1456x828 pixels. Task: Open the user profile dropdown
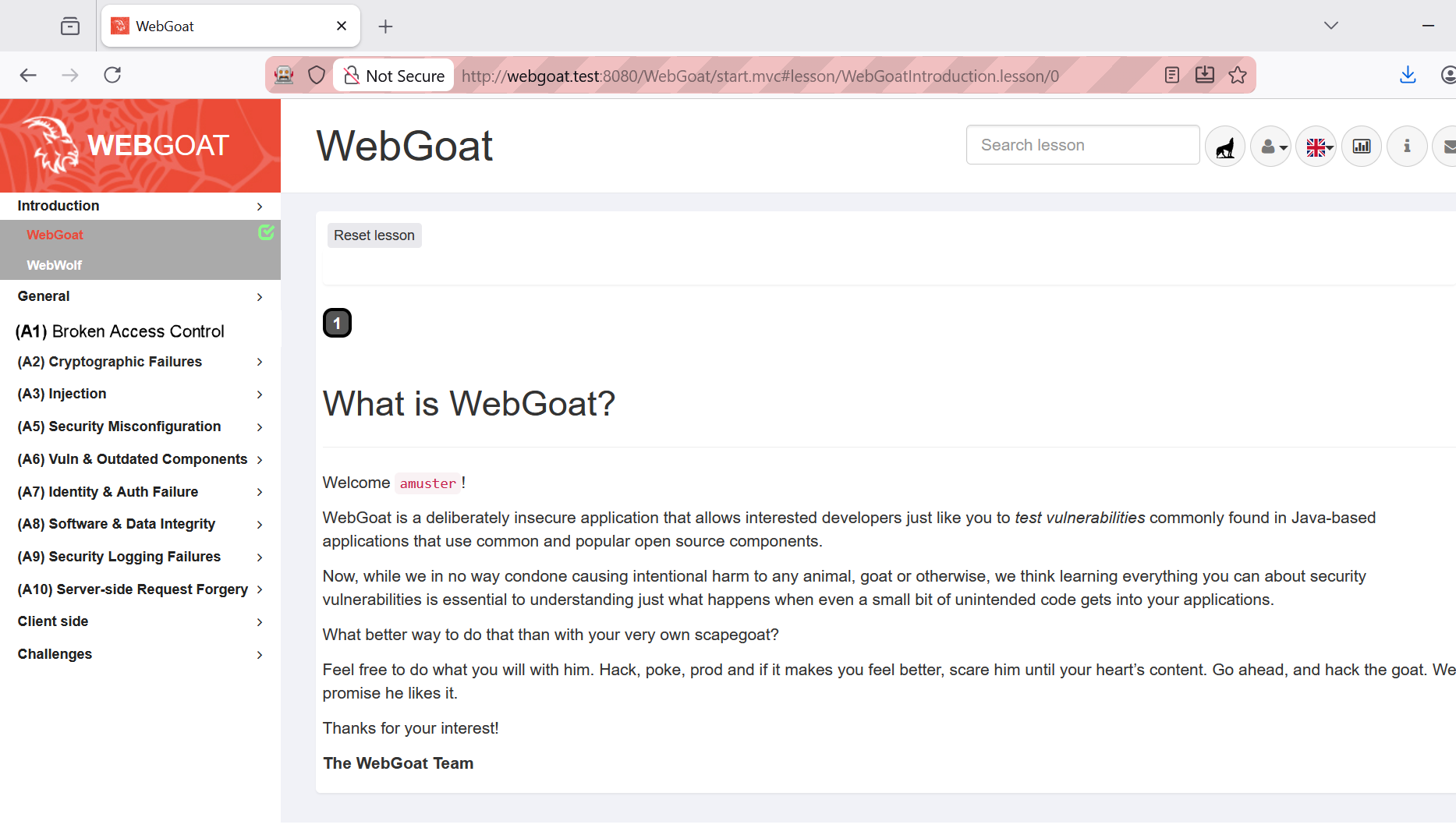(1271, 146)
